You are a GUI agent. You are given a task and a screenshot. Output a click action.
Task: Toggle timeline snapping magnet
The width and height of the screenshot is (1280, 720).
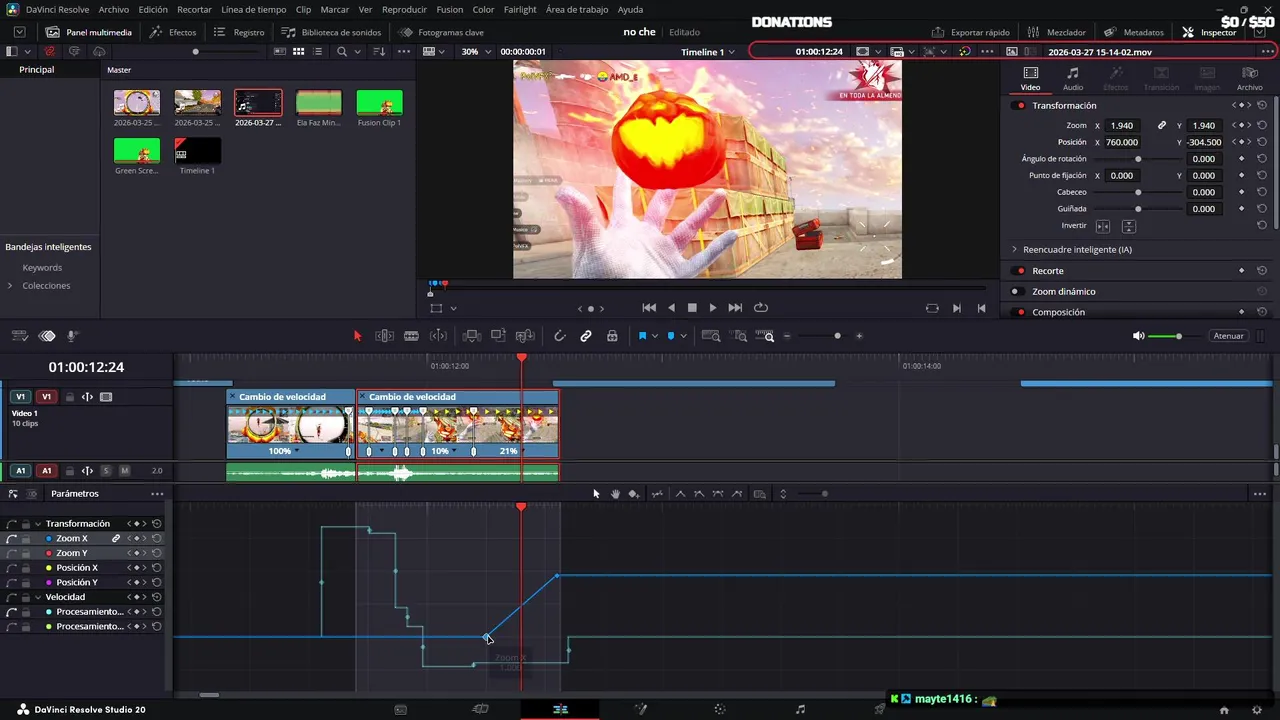pyautogui.click(x=560, y=336)
